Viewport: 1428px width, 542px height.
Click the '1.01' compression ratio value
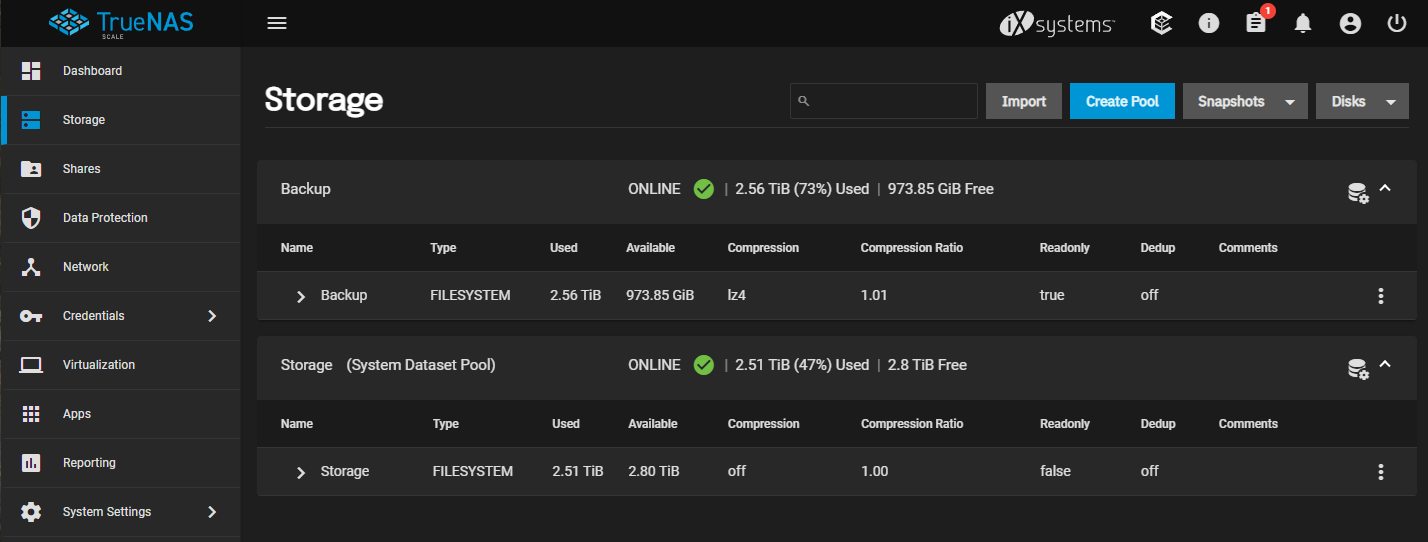pyautogui.click(x=874, y=296)
